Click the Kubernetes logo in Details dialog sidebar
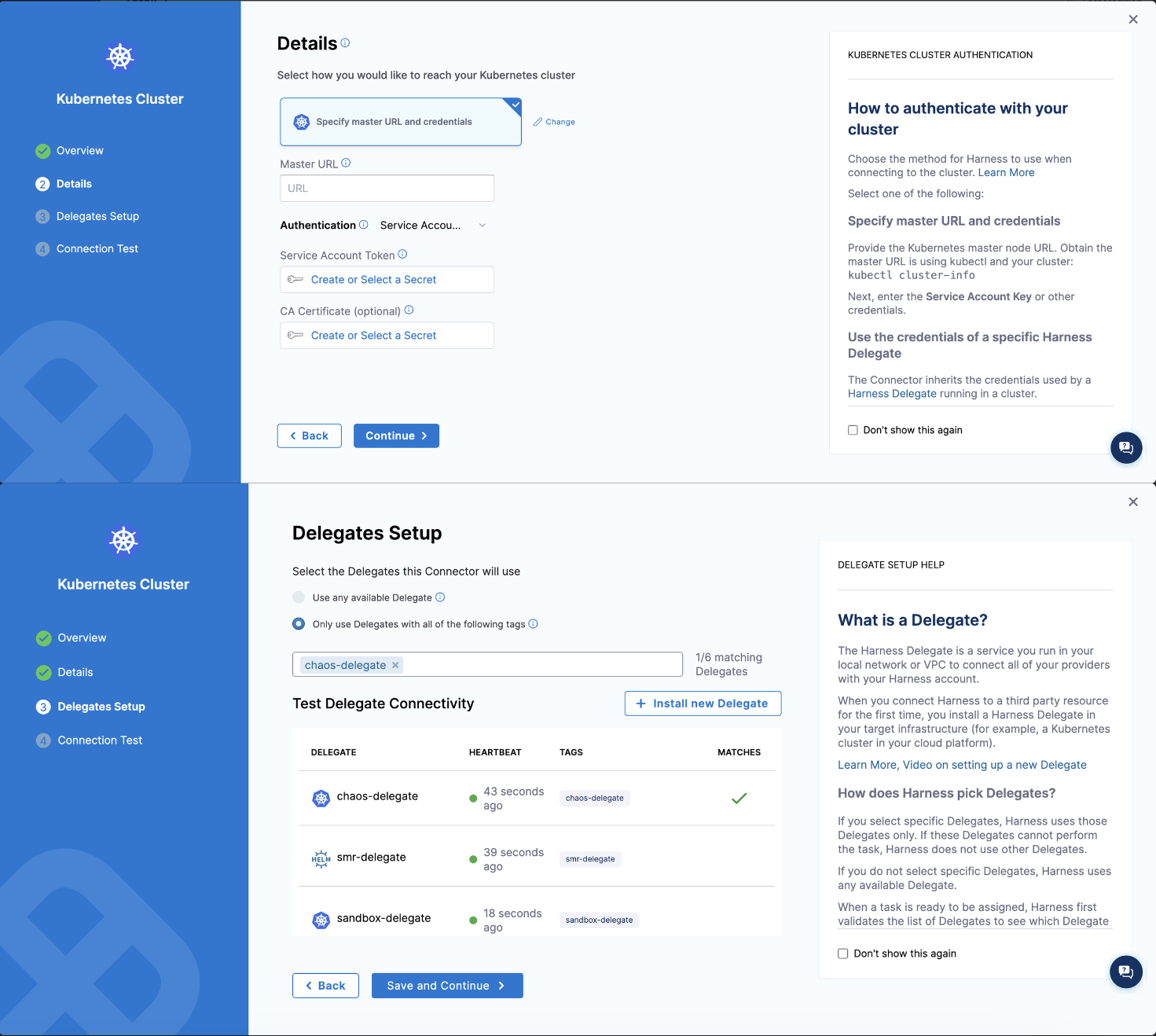 coord(120,57)
